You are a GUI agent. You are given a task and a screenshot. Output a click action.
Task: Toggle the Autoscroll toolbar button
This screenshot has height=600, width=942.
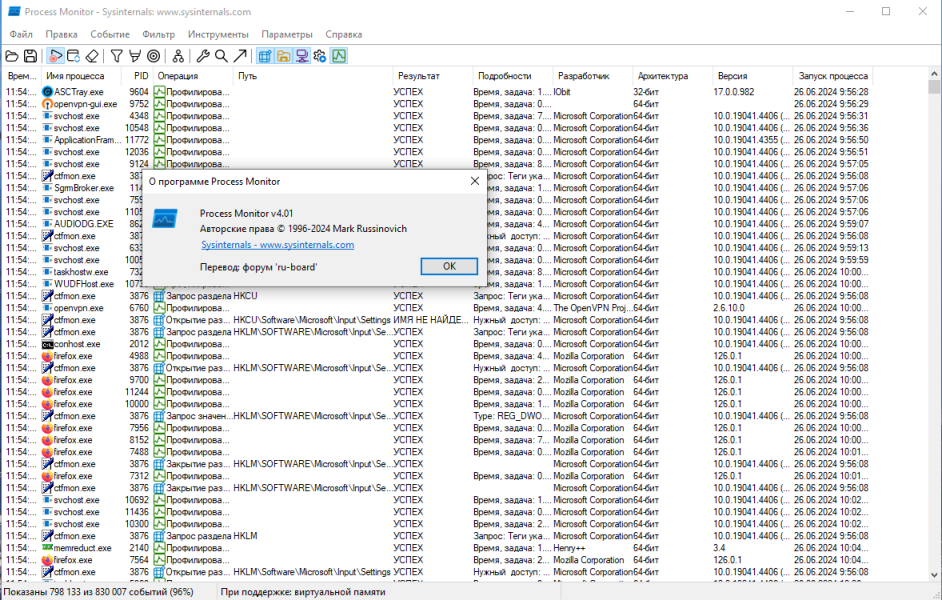point(73,56)
